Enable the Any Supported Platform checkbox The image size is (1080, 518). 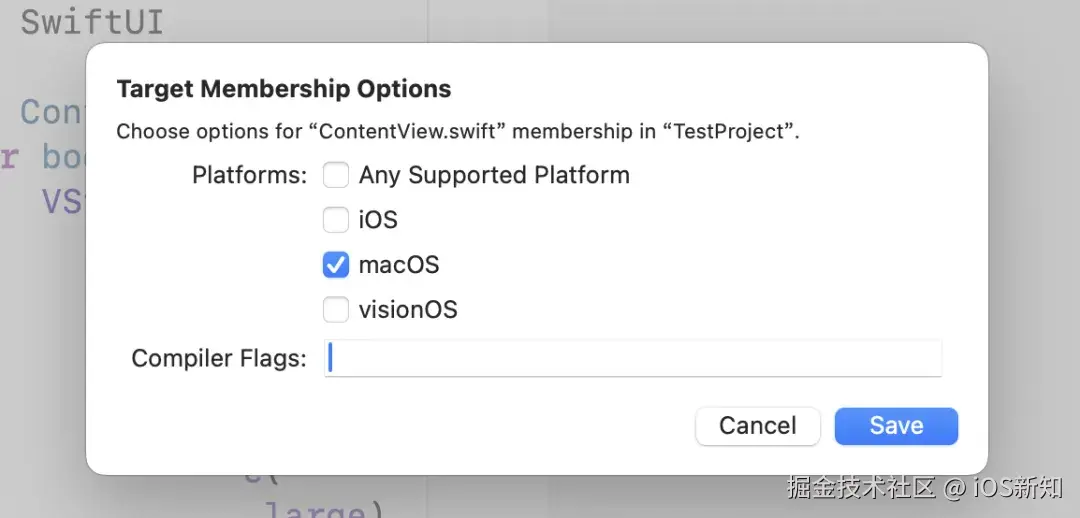336,176
